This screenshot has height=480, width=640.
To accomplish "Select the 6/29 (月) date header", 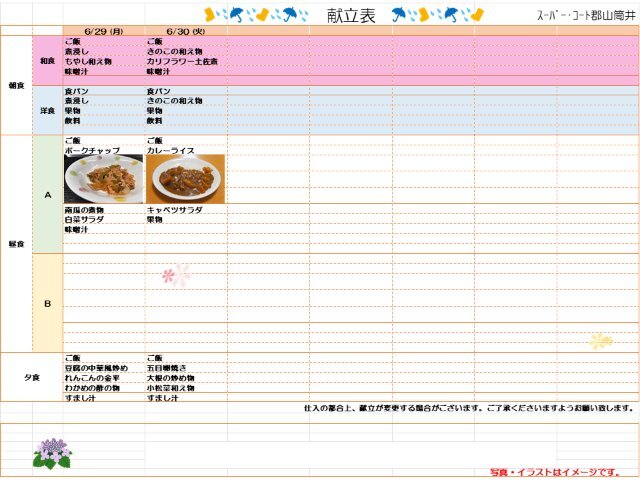I will point(104,31).
